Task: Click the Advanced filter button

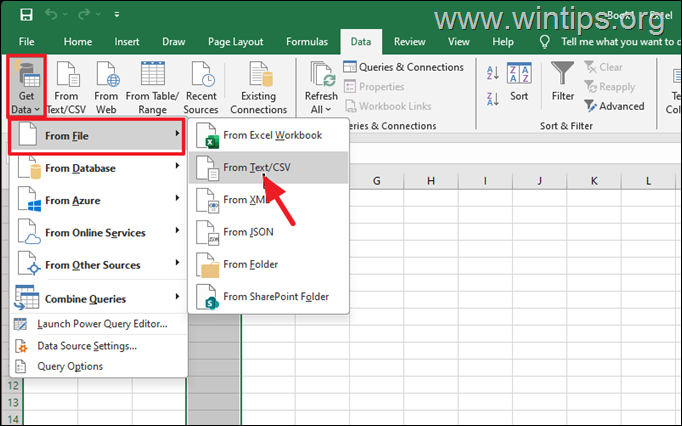Action: pos(611,106)
